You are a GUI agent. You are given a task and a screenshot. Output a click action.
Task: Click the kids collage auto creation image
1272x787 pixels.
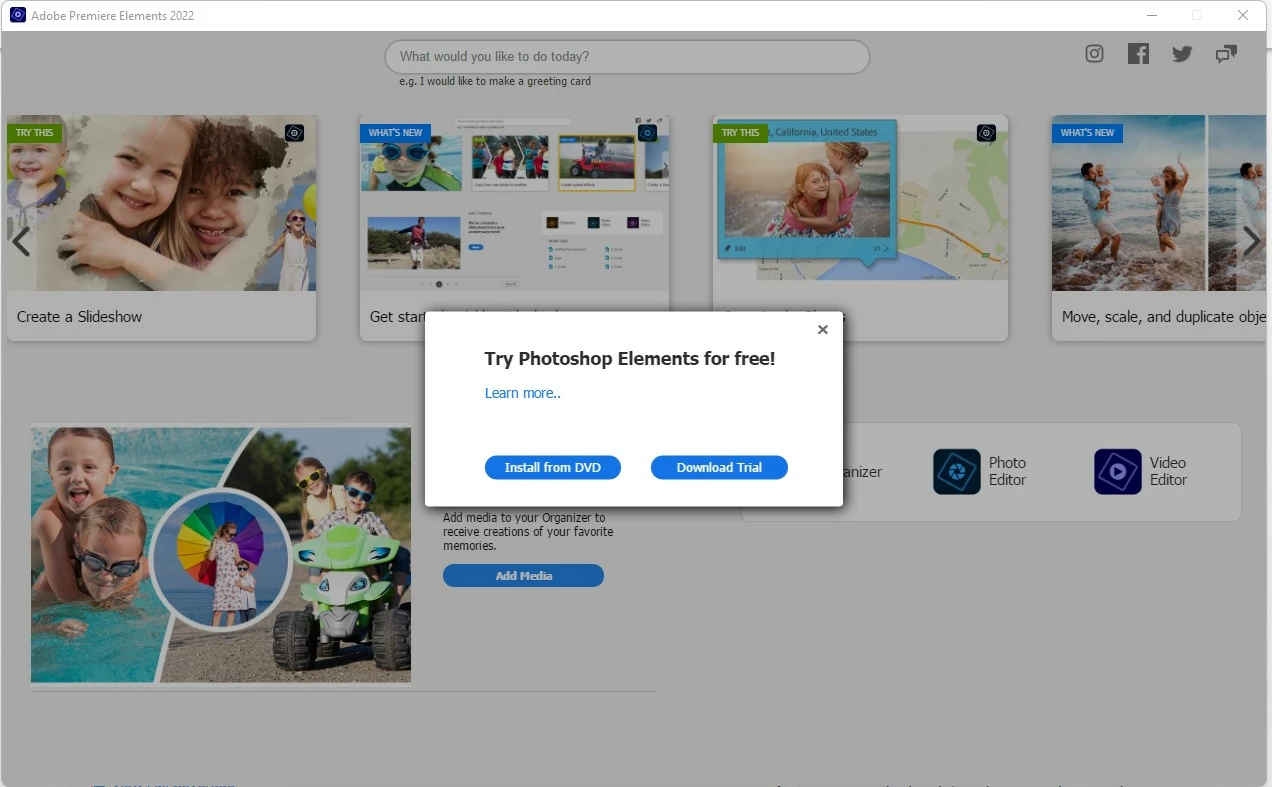(x=221, y=555)
